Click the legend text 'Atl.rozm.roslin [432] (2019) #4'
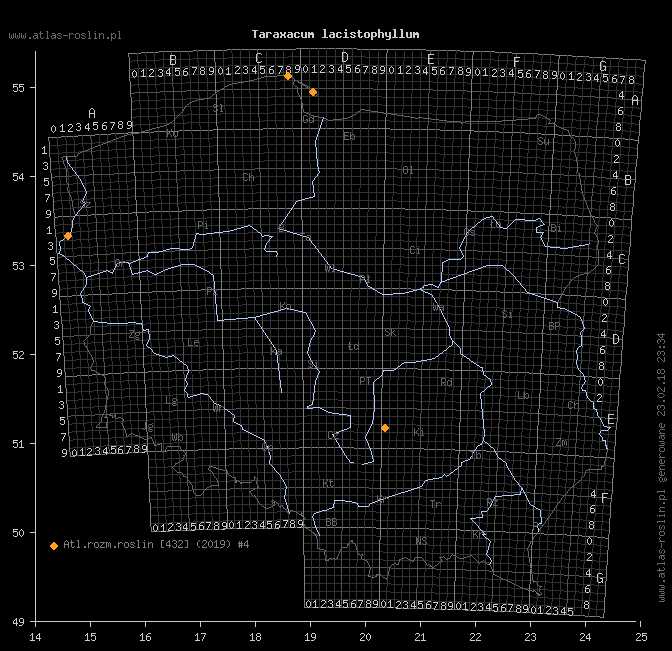Image resolution: width=672 pixels, height=651 pixels. point(156,544)
